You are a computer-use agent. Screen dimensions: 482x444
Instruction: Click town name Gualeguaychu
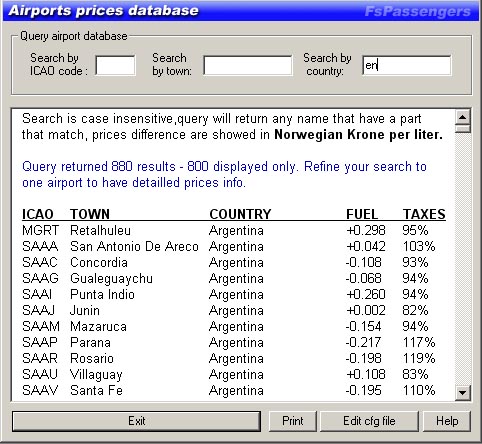[x=111, y=279]
